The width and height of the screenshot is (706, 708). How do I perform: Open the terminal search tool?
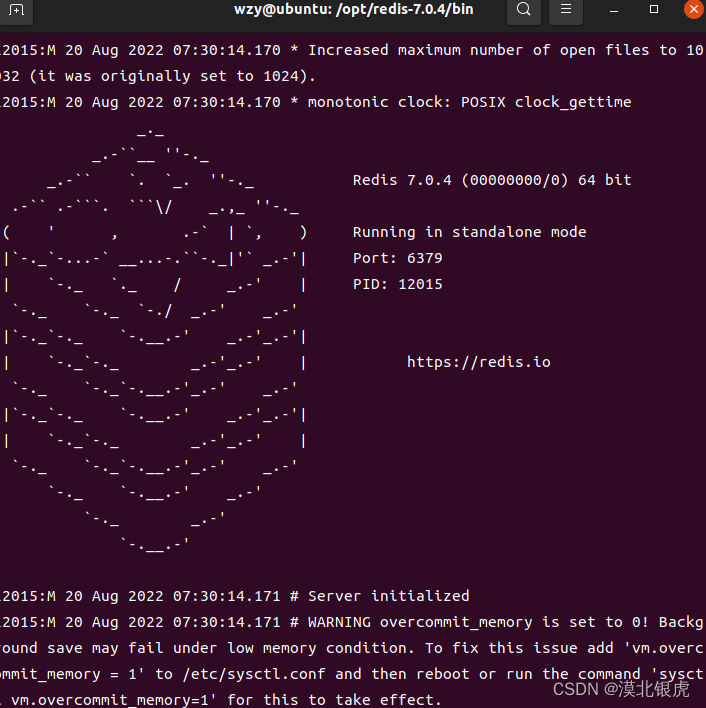click(x=524, y=9)
